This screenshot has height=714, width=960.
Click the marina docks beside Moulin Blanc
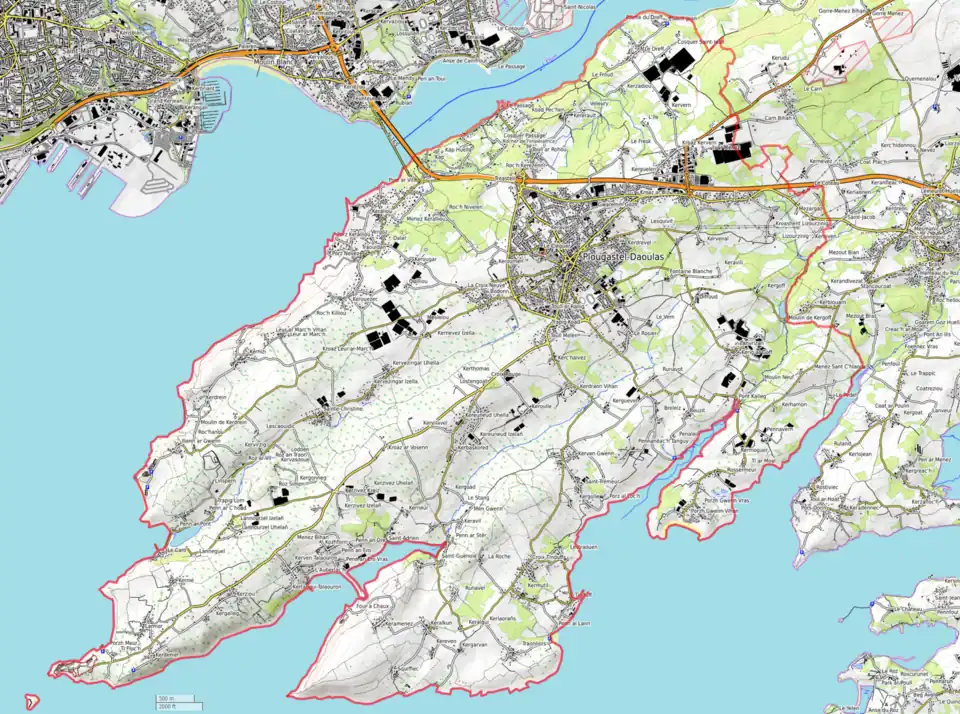tap(213, 95)
